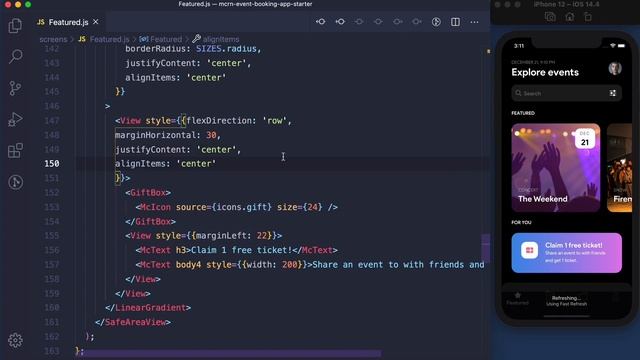Tap the Search field in the simulator app
This screenshot has width=640, height=360.
coord(567,93)
